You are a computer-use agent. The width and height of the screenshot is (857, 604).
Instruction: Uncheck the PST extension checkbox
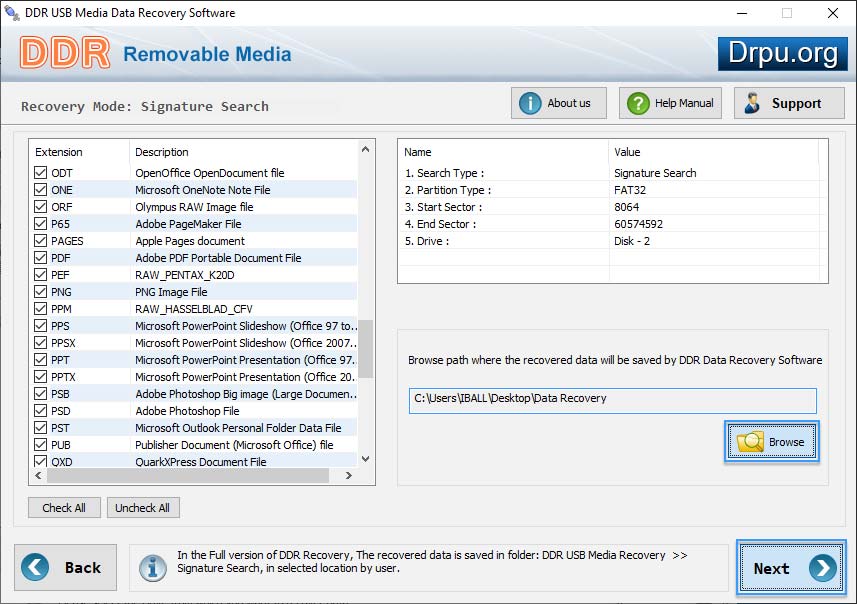pyautogui.click(x=40, y=427)
